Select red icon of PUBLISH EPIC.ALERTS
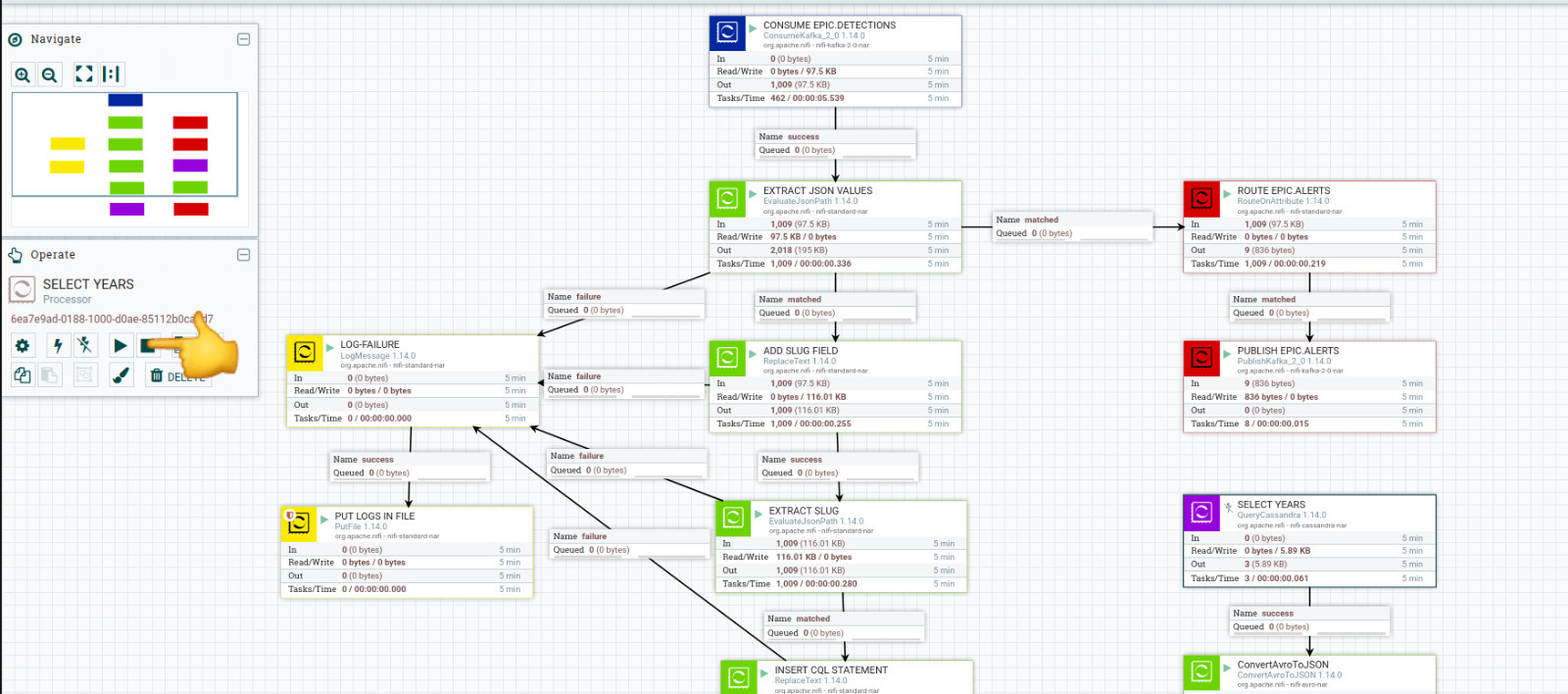Viewport: 1568px width, 694px height. coord(1201,359)
